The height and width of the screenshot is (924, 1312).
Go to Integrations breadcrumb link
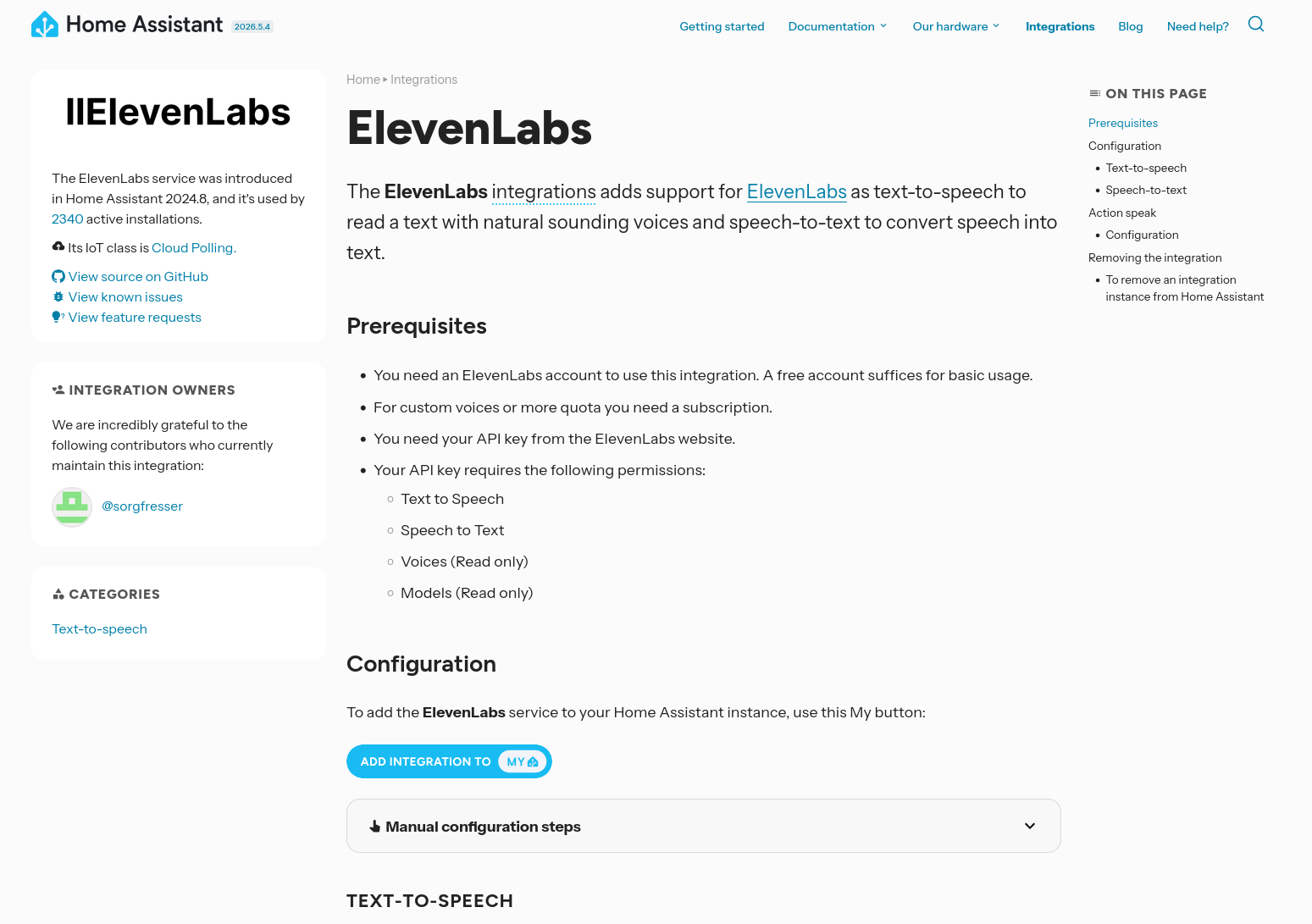pyautogui.click(x=423, y=80)
